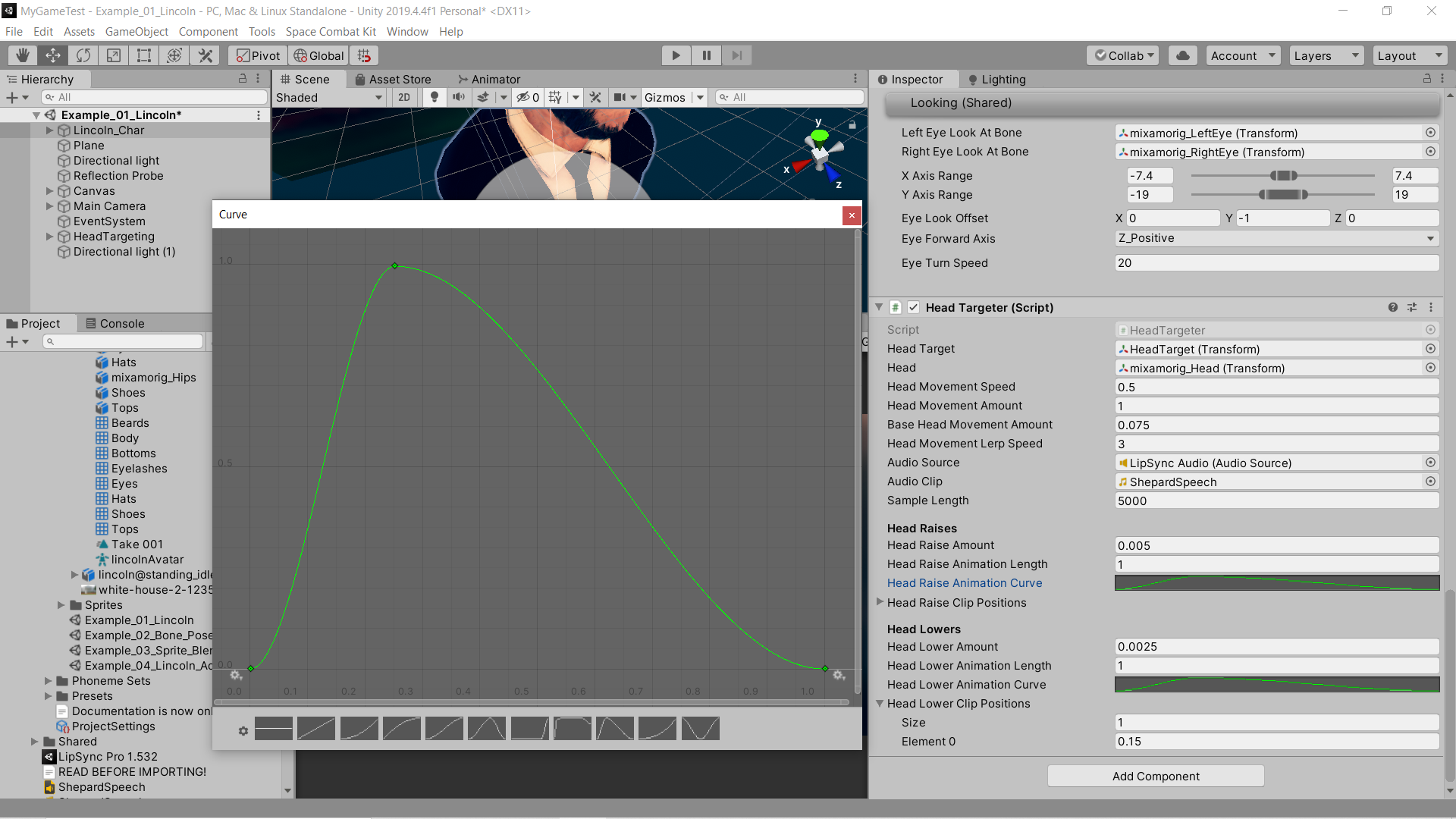Select the Hand tool in toolbar
Image resolution: width=1456 pixels, height=819 pixels.
pos(23,55)
